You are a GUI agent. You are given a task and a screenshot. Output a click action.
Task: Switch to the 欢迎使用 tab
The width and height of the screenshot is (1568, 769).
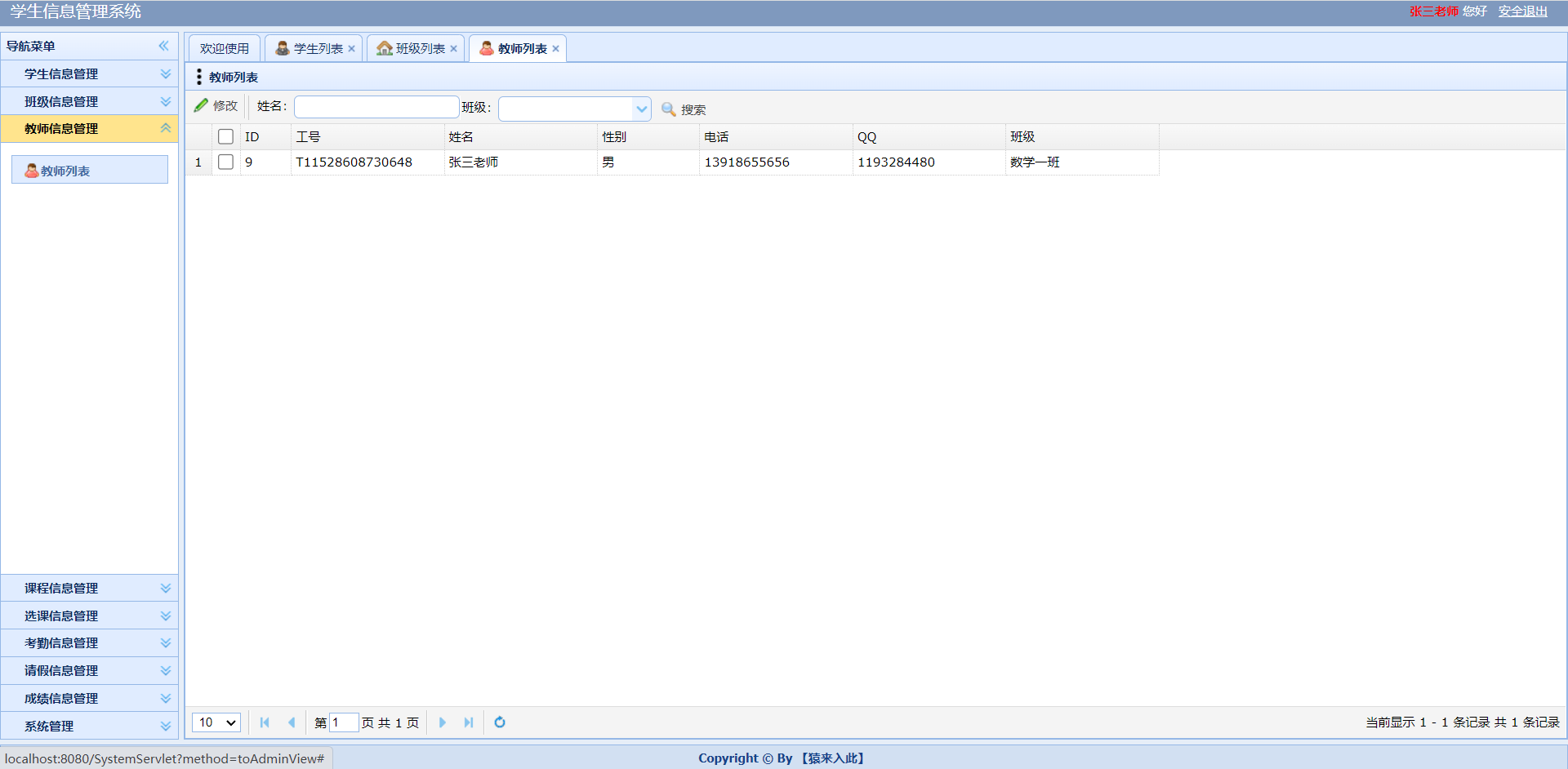[x=225, y=49]
